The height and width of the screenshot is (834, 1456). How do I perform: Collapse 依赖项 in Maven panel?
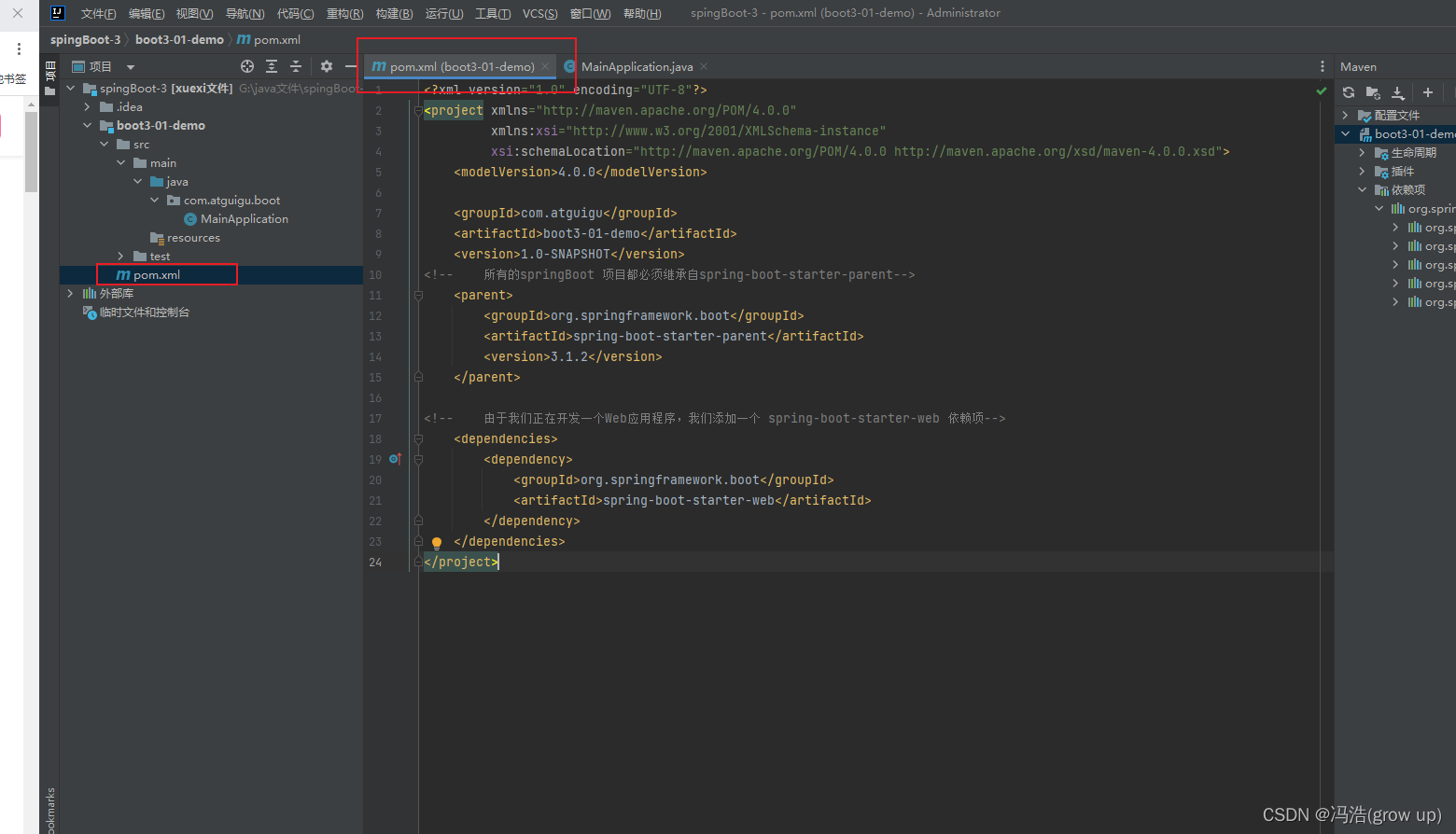[1363, 190]
